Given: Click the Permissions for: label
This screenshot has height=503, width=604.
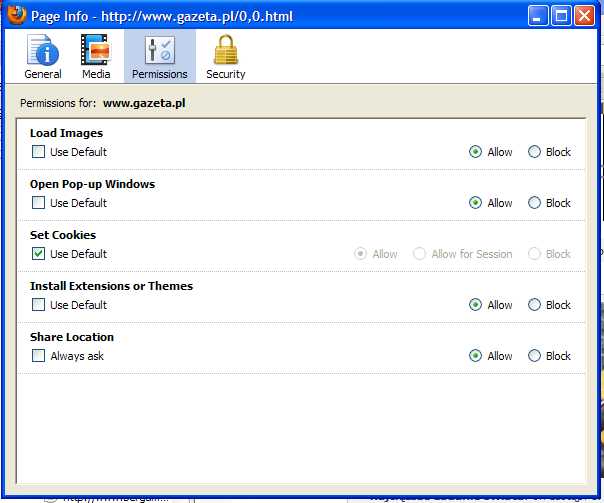Looking at the screenshot, I should click(58, 103).
